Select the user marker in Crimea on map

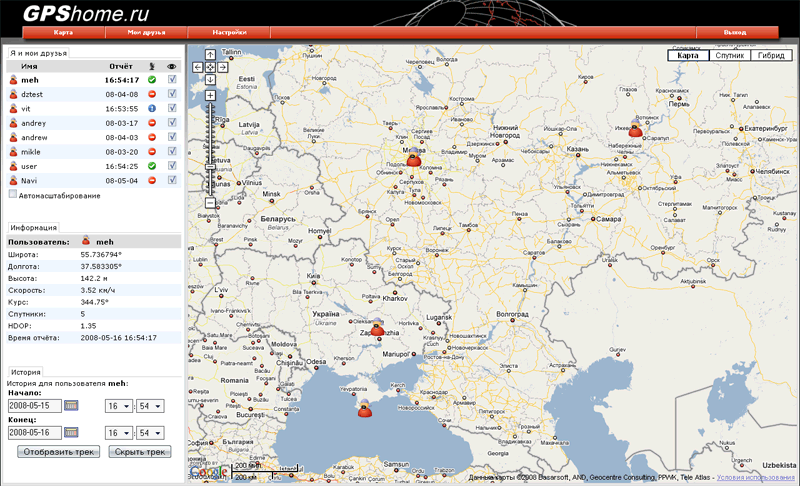[365, 408]
